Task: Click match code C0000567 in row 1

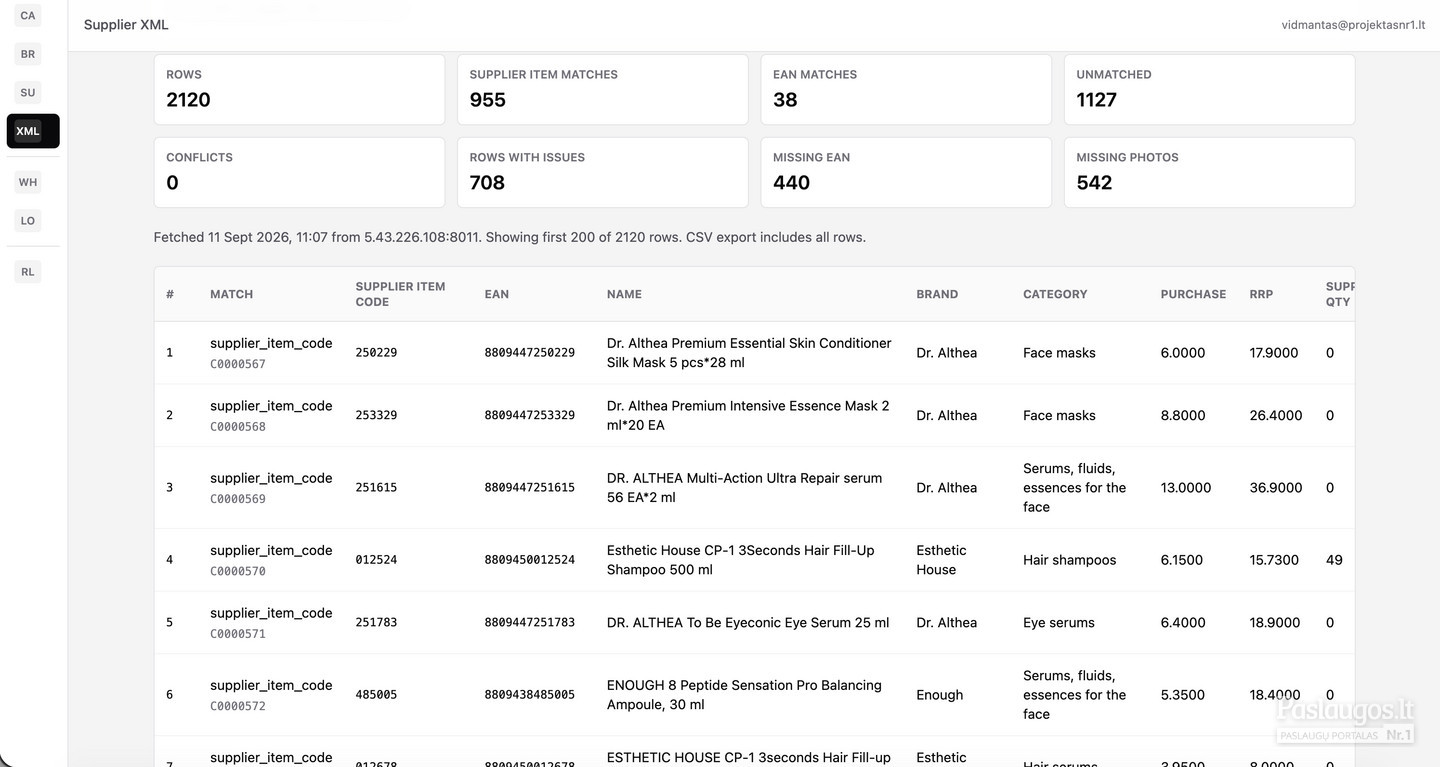Action: tap(238, 364)
